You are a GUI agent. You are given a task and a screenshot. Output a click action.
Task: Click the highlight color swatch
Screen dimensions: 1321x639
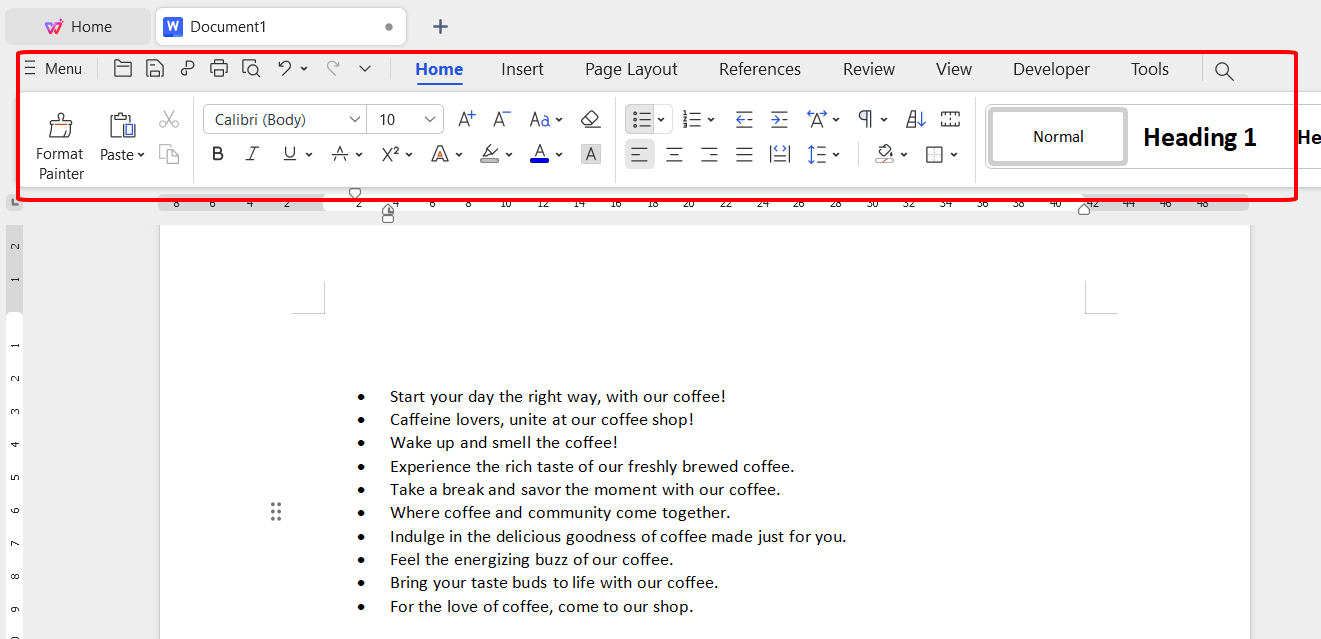pos(489,154)
